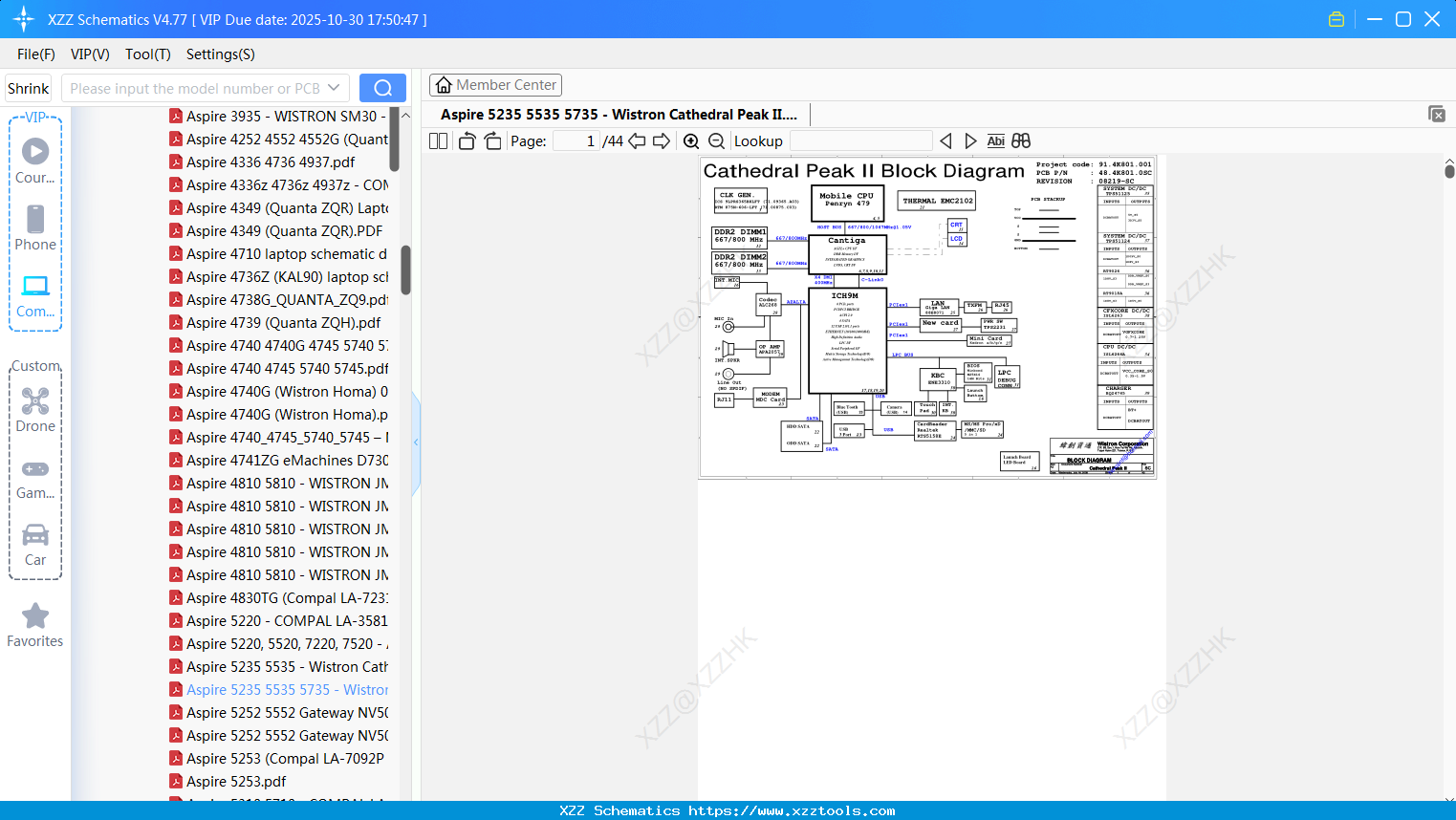Zoom out of the schematic

coord(716,141)
